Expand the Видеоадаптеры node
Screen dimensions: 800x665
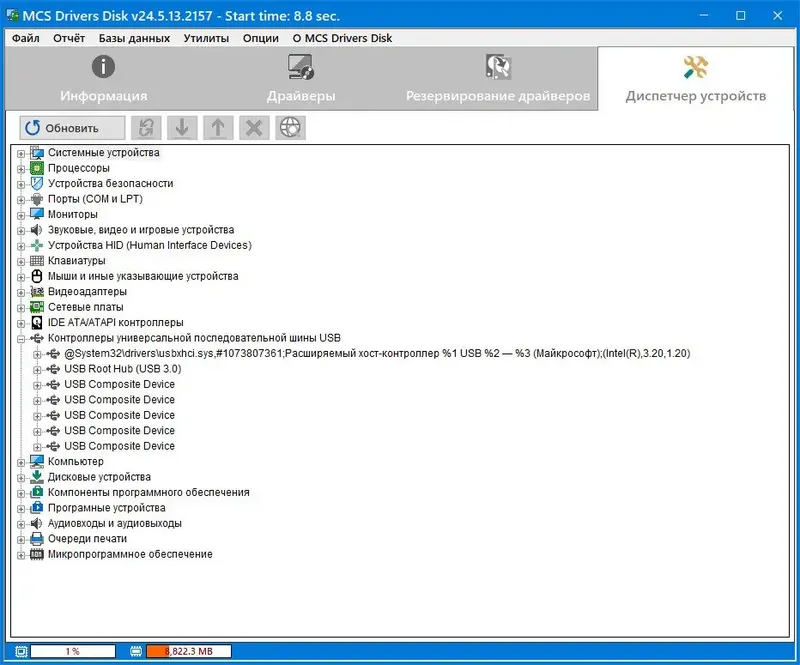pyautogui.click(x=21, y=292)
